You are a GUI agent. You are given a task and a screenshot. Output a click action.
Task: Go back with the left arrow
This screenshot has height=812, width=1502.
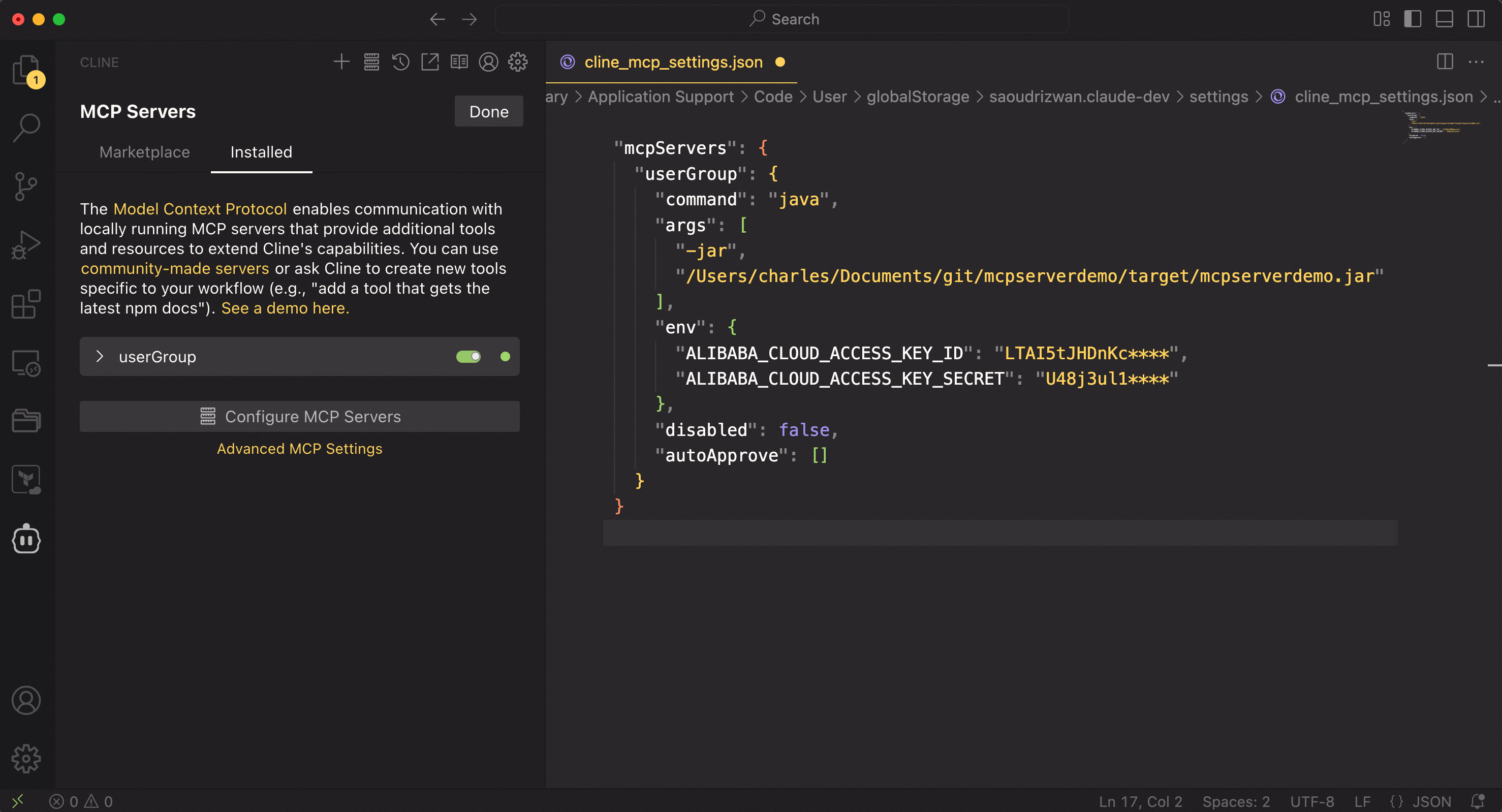437,19
